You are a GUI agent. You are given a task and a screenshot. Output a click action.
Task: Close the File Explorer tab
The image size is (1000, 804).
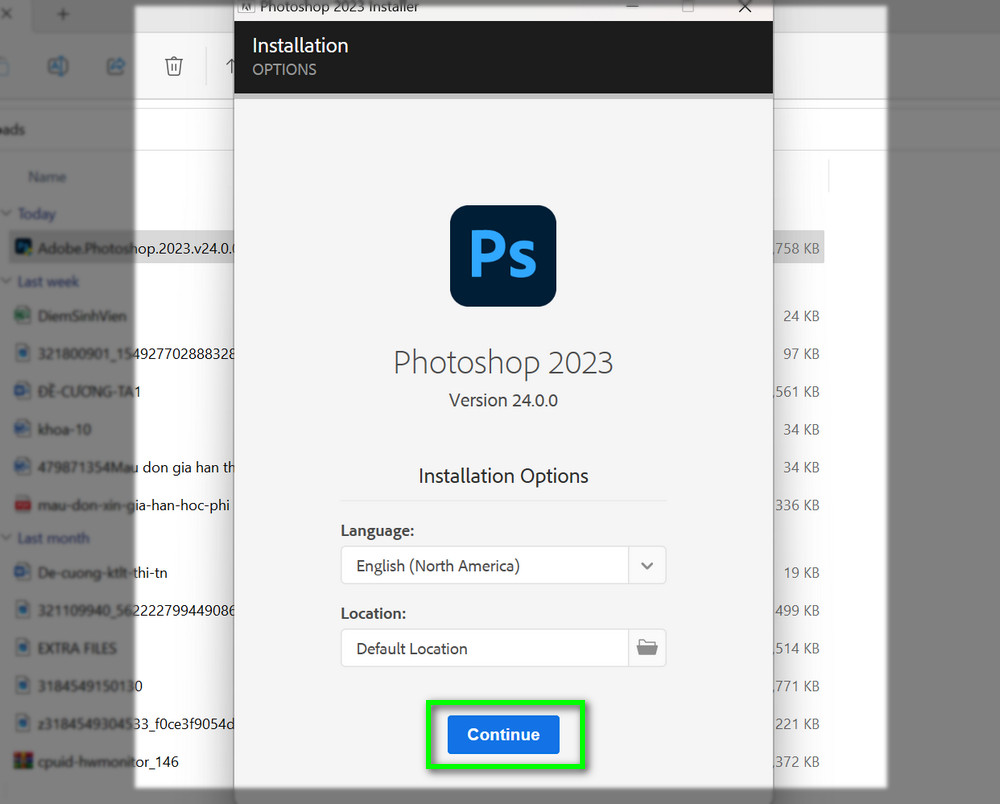tap(6, 13)
